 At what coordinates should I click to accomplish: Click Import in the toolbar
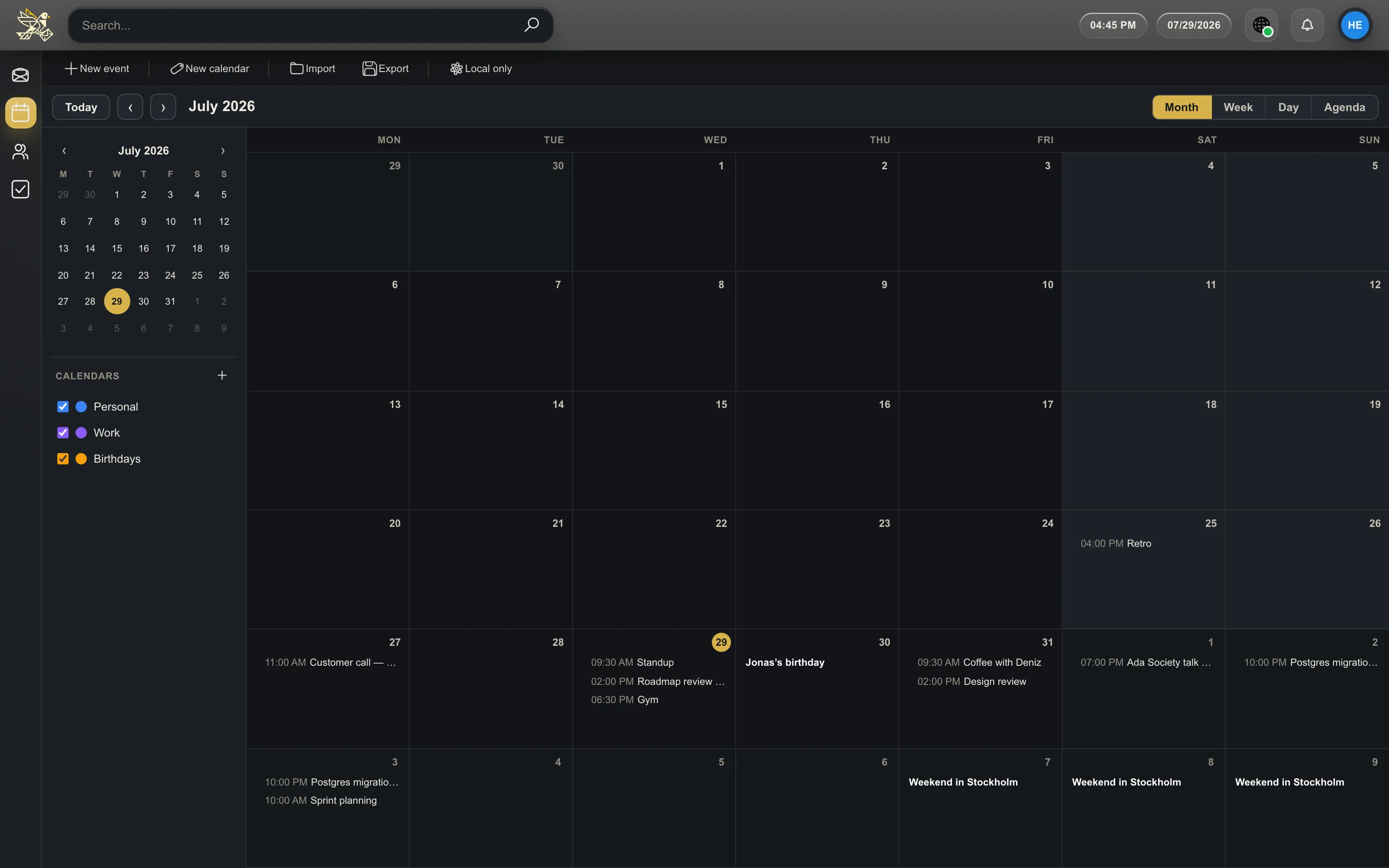(x=313, y=68)
